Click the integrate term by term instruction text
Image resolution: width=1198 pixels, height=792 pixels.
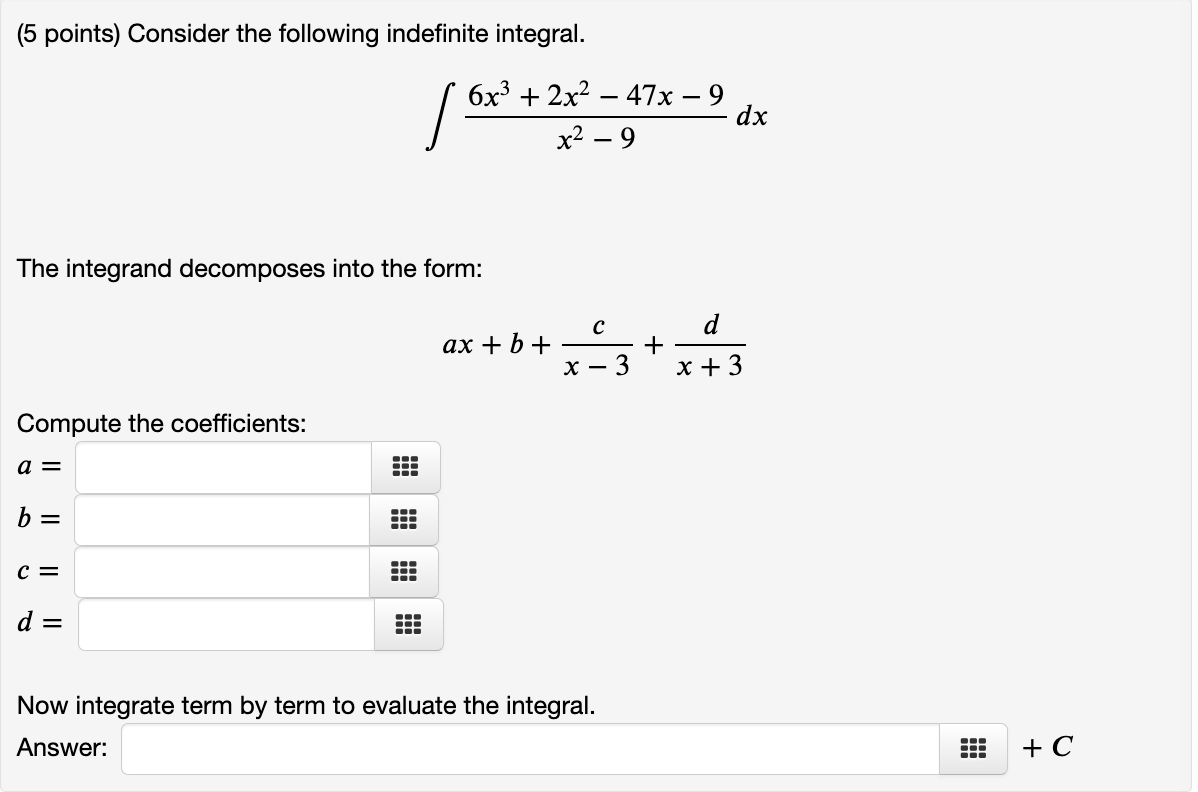305,705
